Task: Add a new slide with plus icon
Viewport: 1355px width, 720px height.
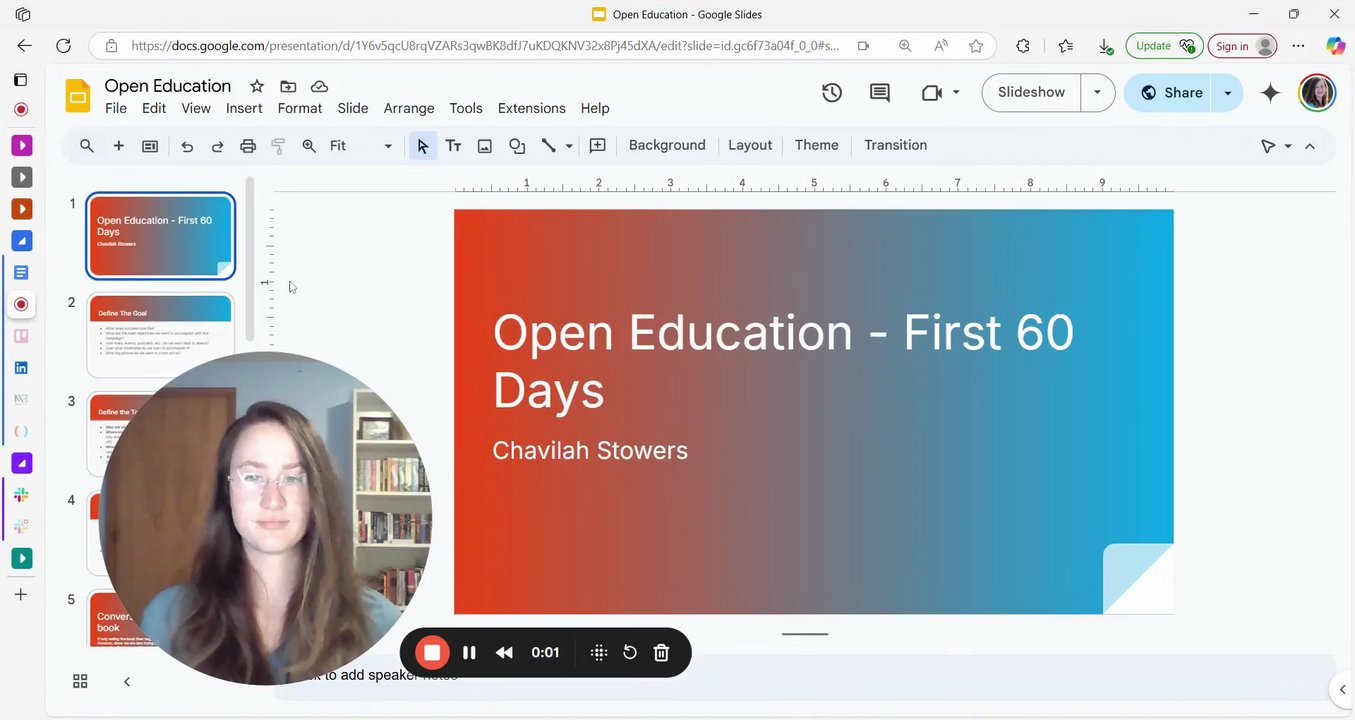Action: pos(118,146)
